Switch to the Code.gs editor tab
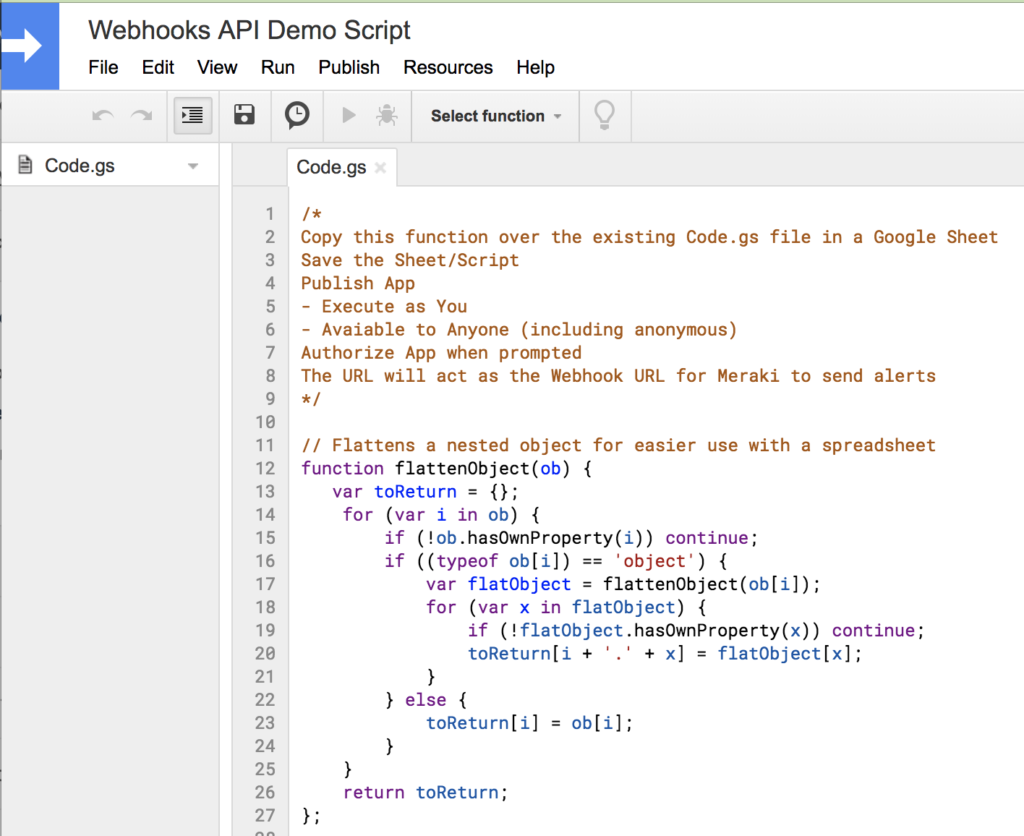 [330, 167]
